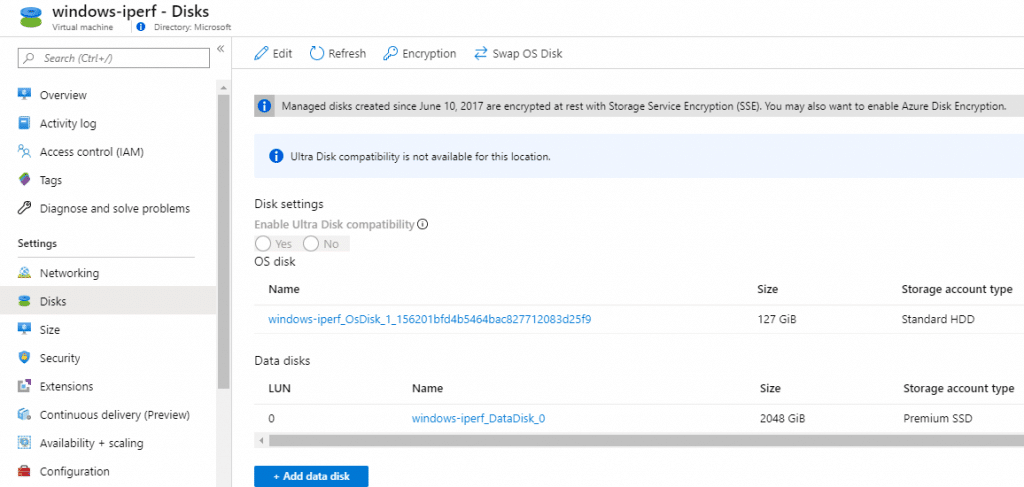Click the Refresh circular arrow icon
Screen dimensions: 1024x487
click(x=317, y=54)
